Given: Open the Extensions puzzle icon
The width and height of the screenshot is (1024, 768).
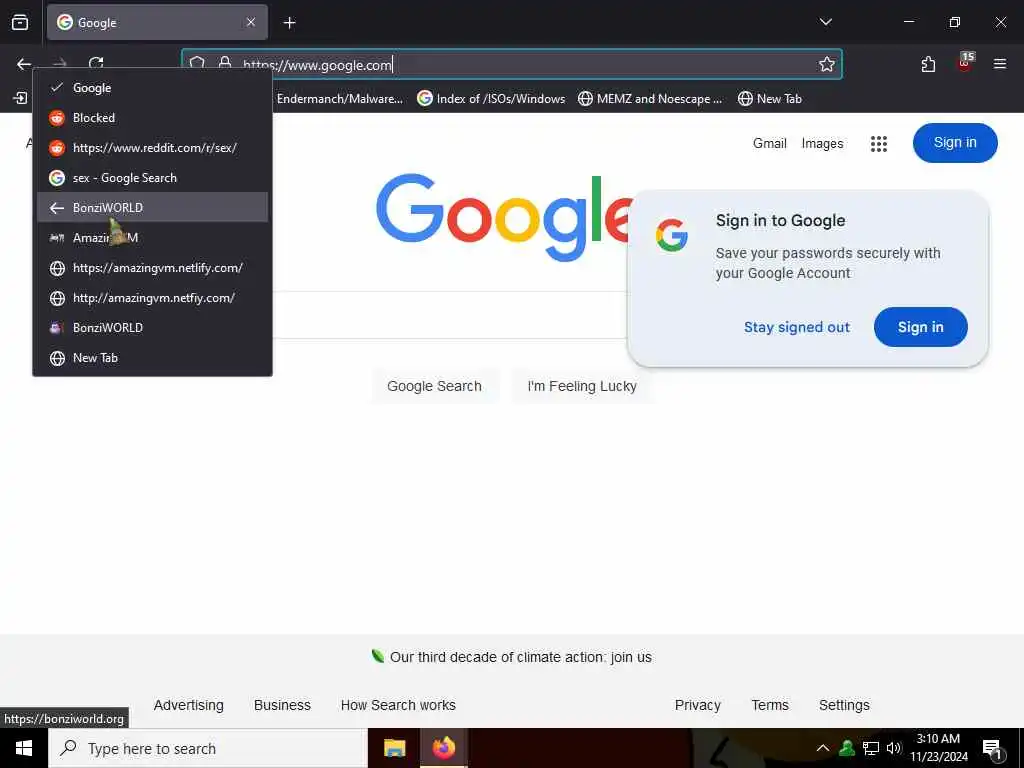Looking at the screenshot, I should pyautogui.click(x=928, y=64).
